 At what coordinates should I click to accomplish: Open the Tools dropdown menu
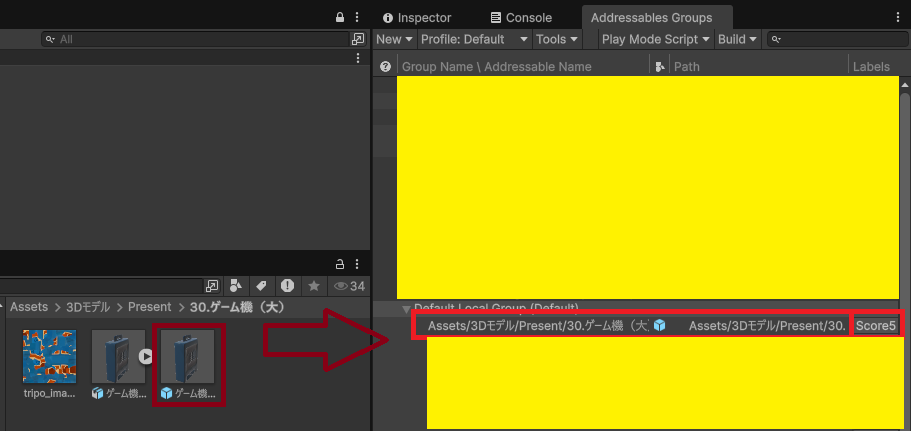point(557,39)
